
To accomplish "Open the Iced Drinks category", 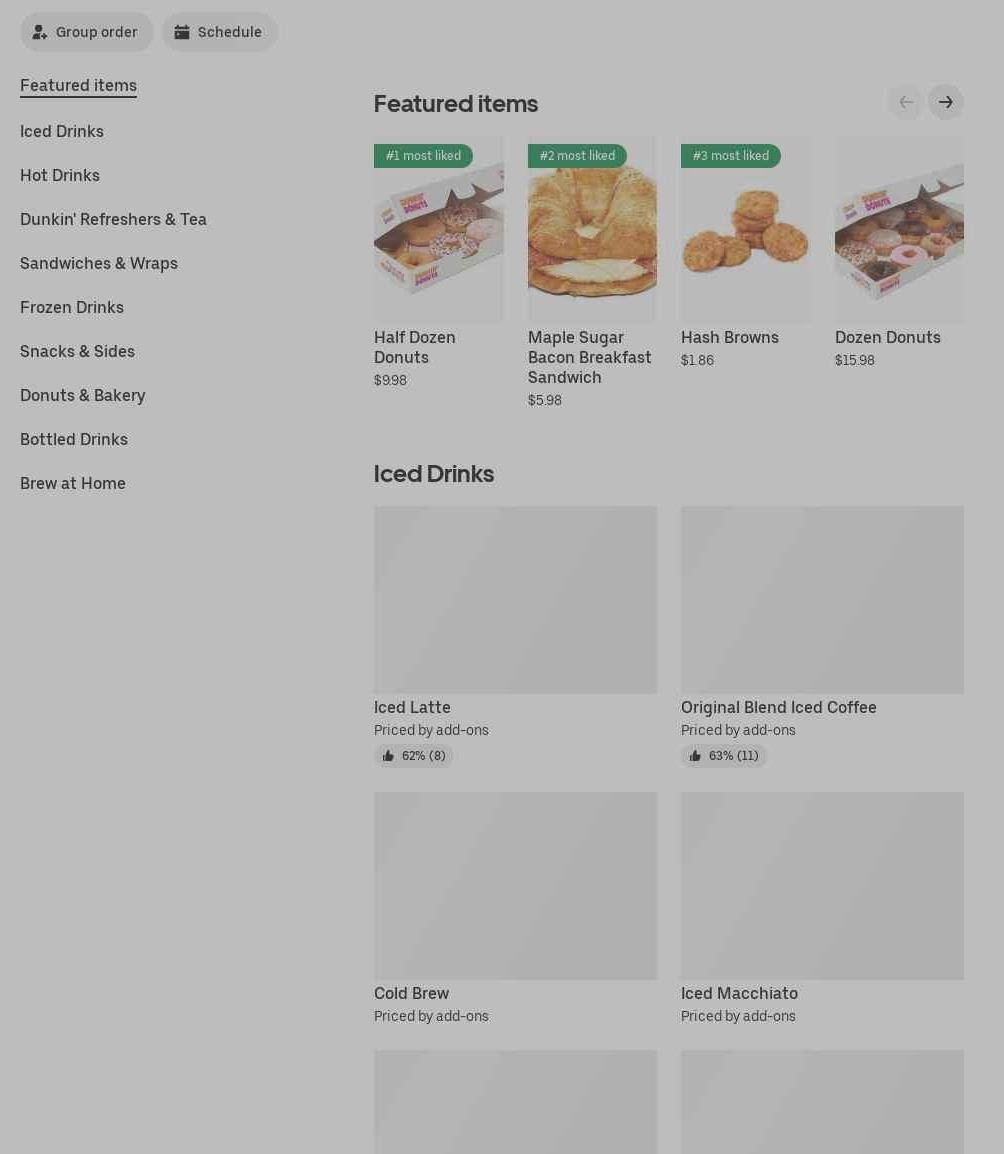I will [62, 132].
